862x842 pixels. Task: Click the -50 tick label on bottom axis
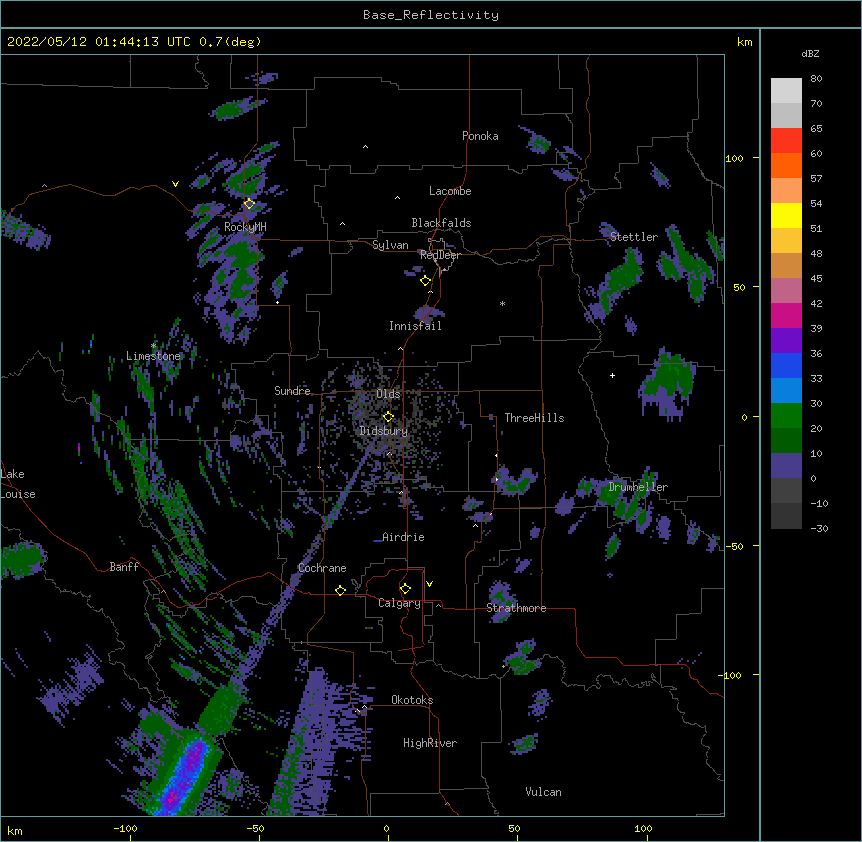click(x=255, y=828)
